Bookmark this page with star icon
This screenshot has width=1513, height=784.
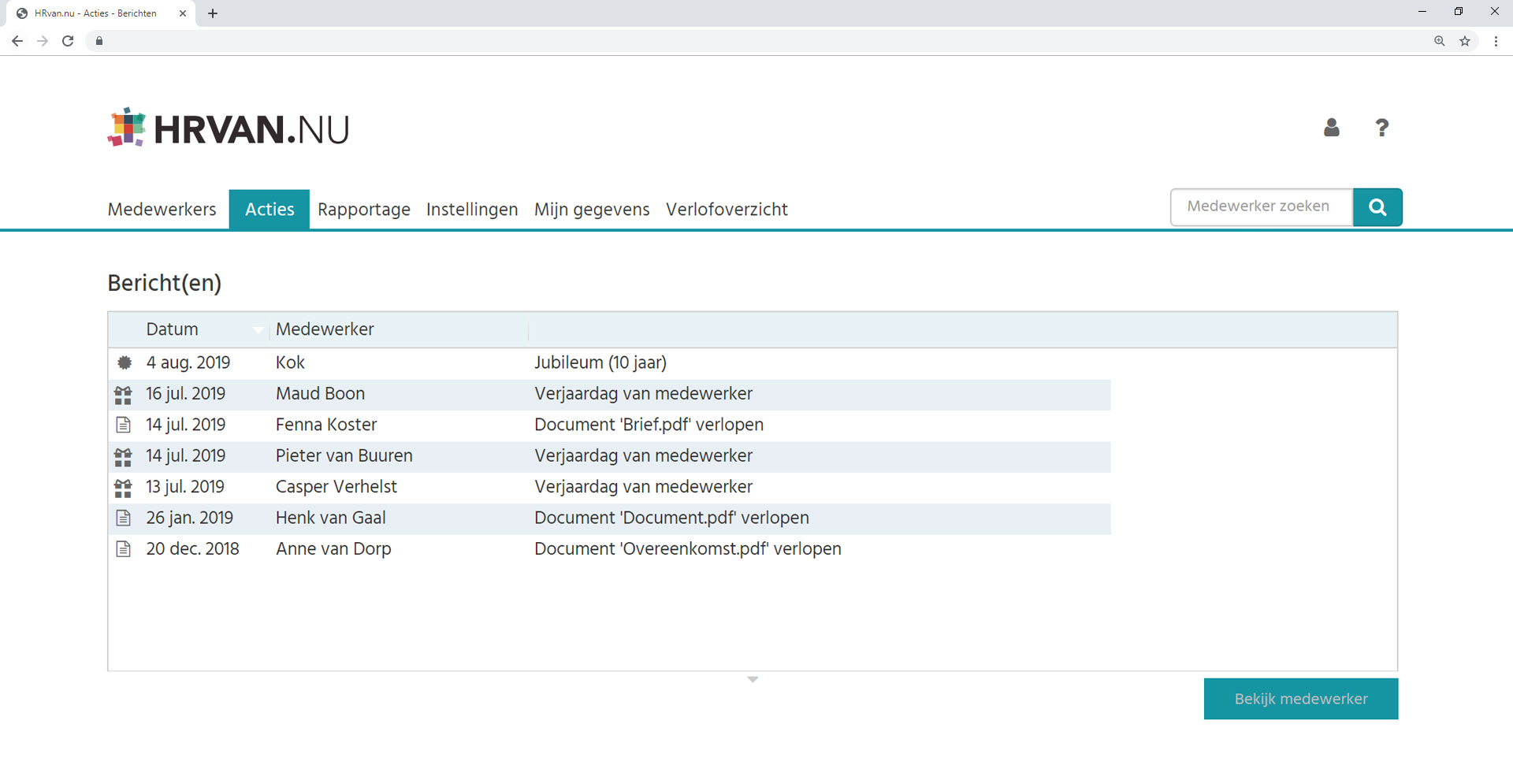[1465, 41]
